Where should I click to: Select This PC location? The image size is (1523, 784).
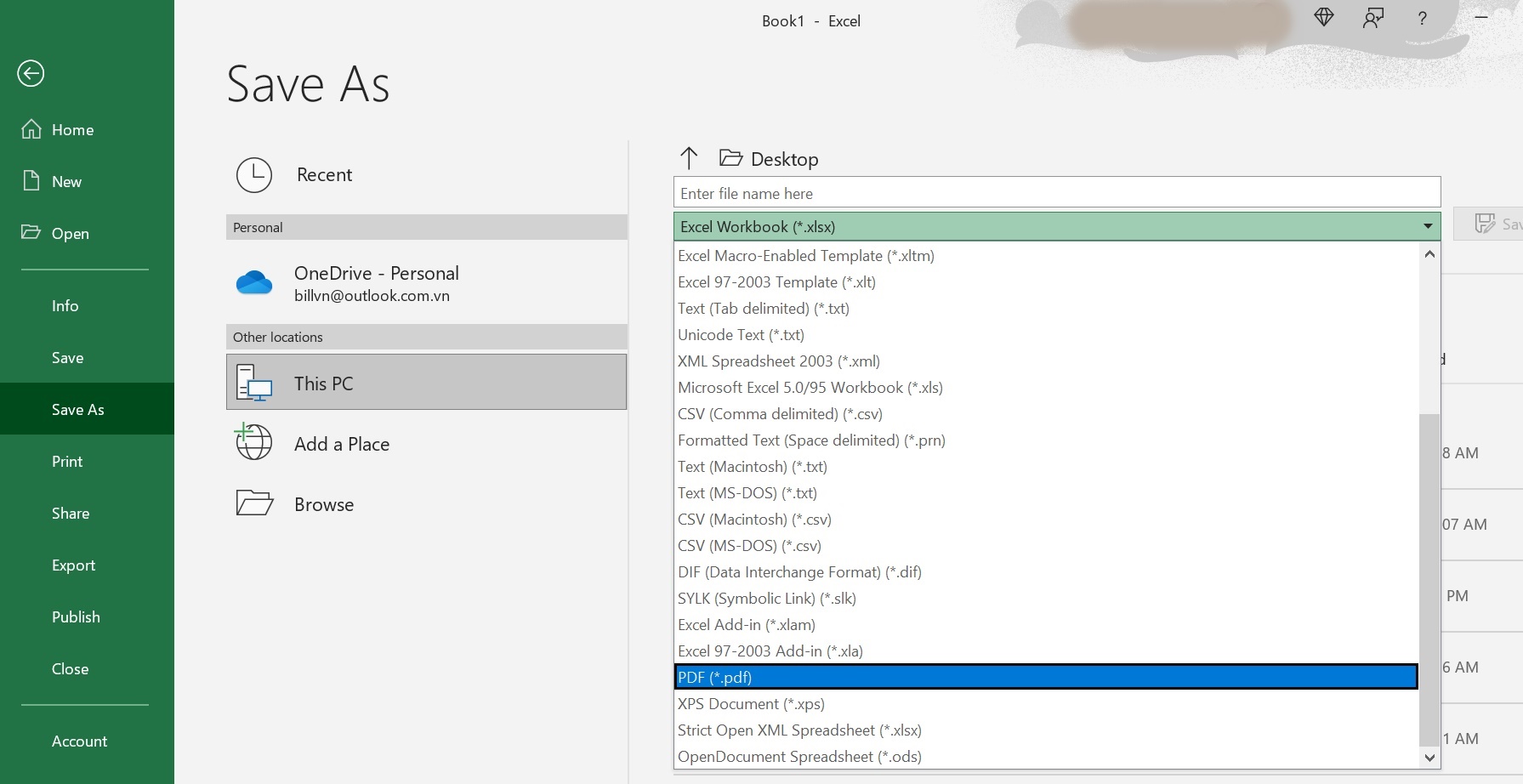point(426,383)
